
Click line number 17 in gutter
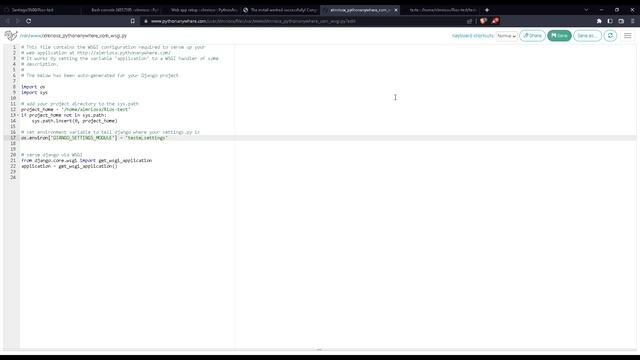point(13,138)
